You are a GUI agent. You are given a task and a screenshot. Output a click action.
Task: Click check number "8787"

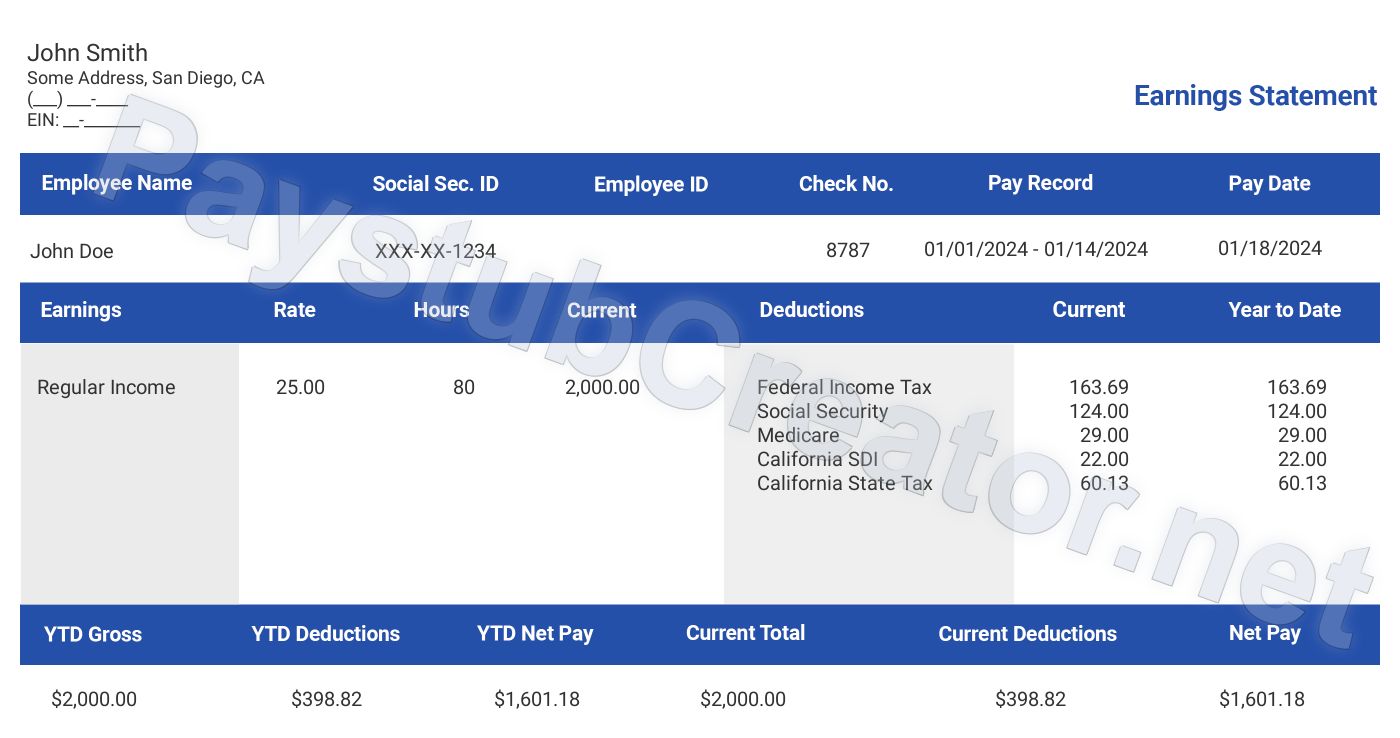(x=847, y=250)
